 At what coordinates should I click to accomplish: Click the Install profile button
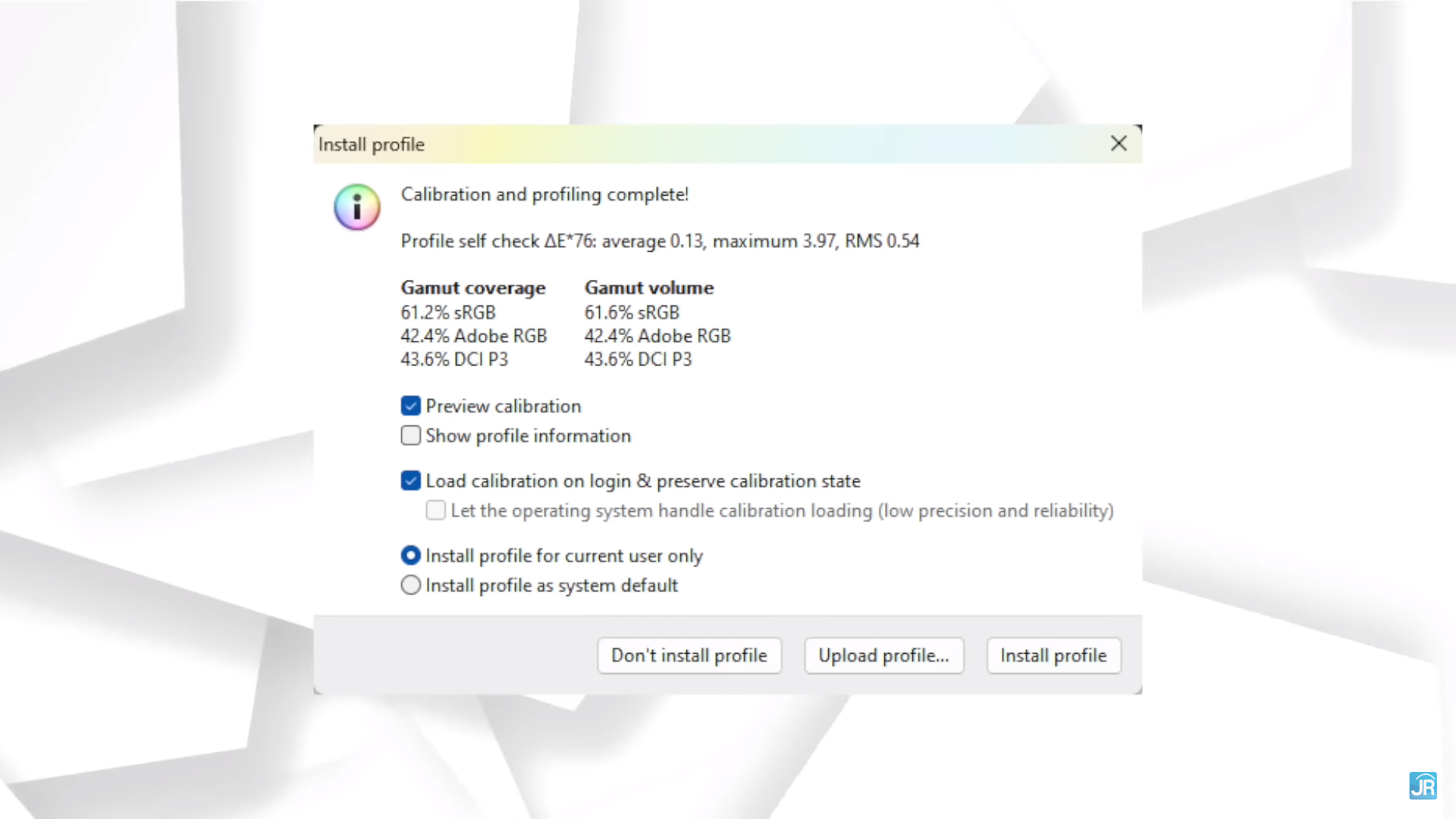(x=1053, y=655)
